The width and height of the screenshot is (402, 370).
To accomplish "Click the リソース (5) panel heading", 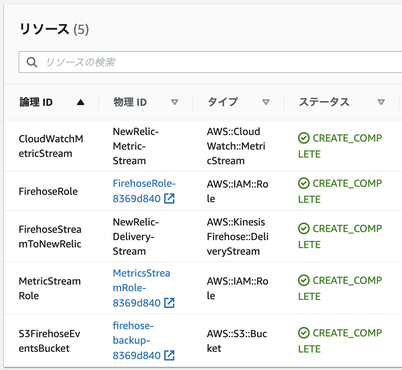I will point(54,29).
